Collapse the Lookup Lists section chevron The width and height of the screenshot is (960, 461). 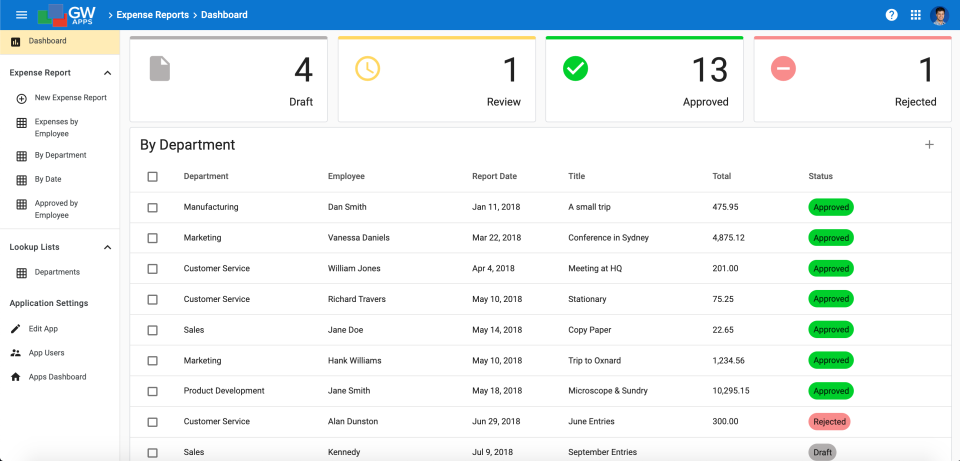pos(108,247)
